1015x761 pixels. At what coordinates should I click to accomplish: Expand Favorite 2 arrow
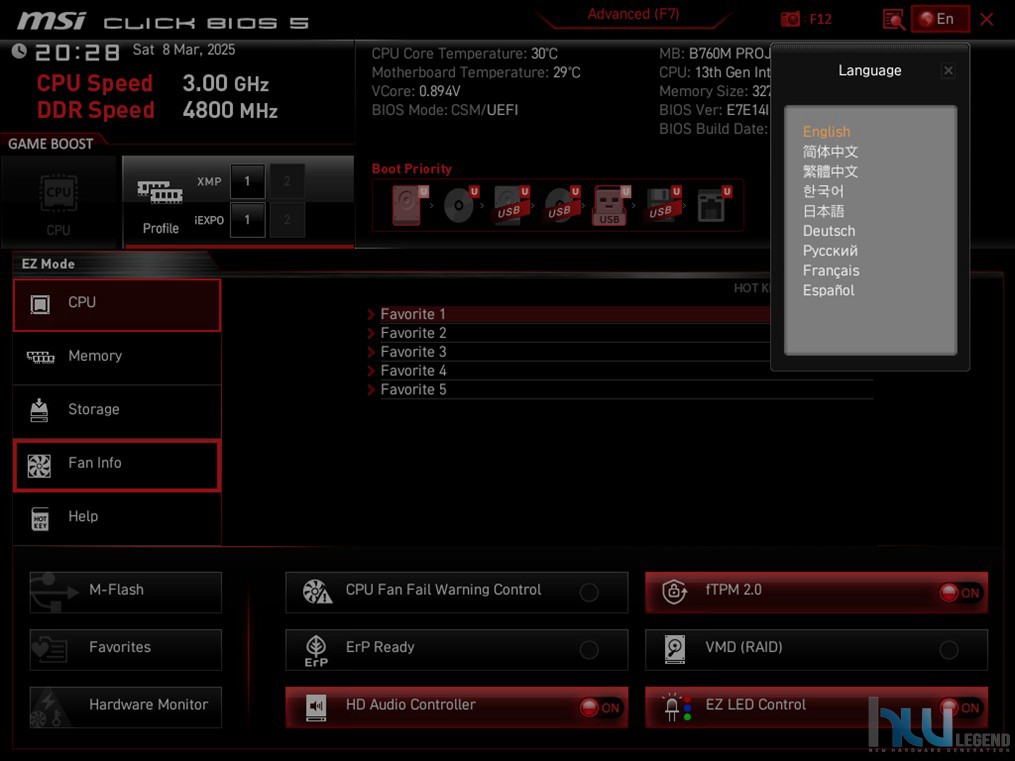(x=371, y=333)
